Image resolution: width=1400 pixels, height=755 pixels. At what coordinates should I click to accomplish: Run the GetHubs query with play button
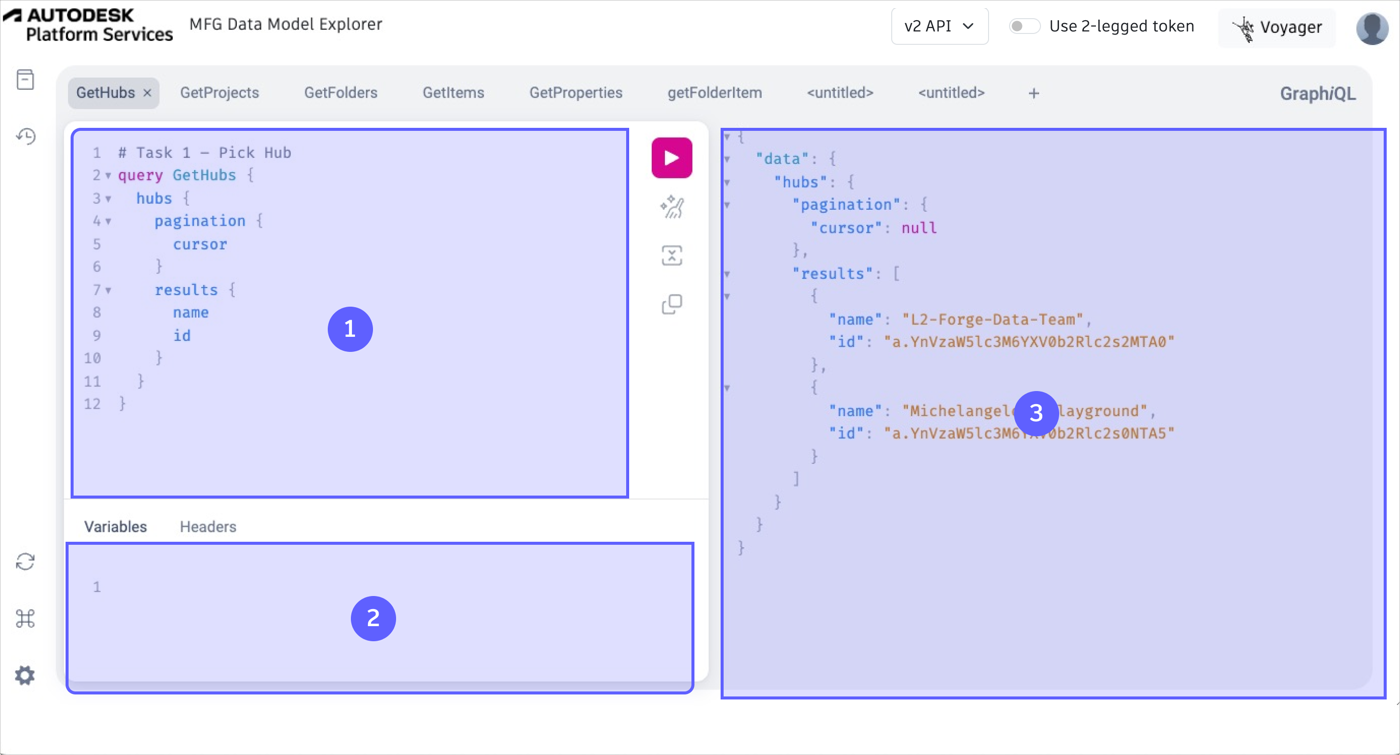(x=672, y=158)
